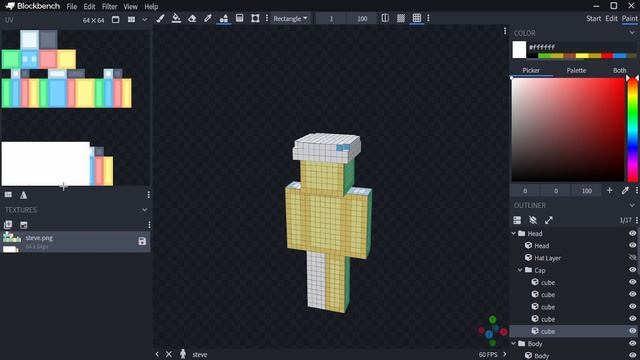Viewport: 640px width, 360px height.
Task: Open the UV panel three-dot menu
Action: (149, 195)
